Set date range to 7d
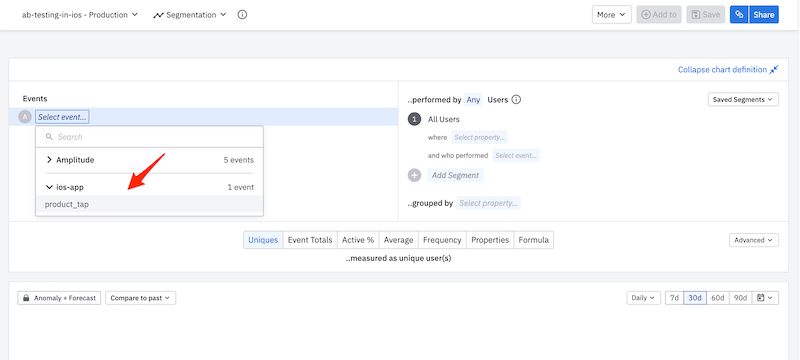Viewport: 800px width, 360px height. click(x=674, y=298)
